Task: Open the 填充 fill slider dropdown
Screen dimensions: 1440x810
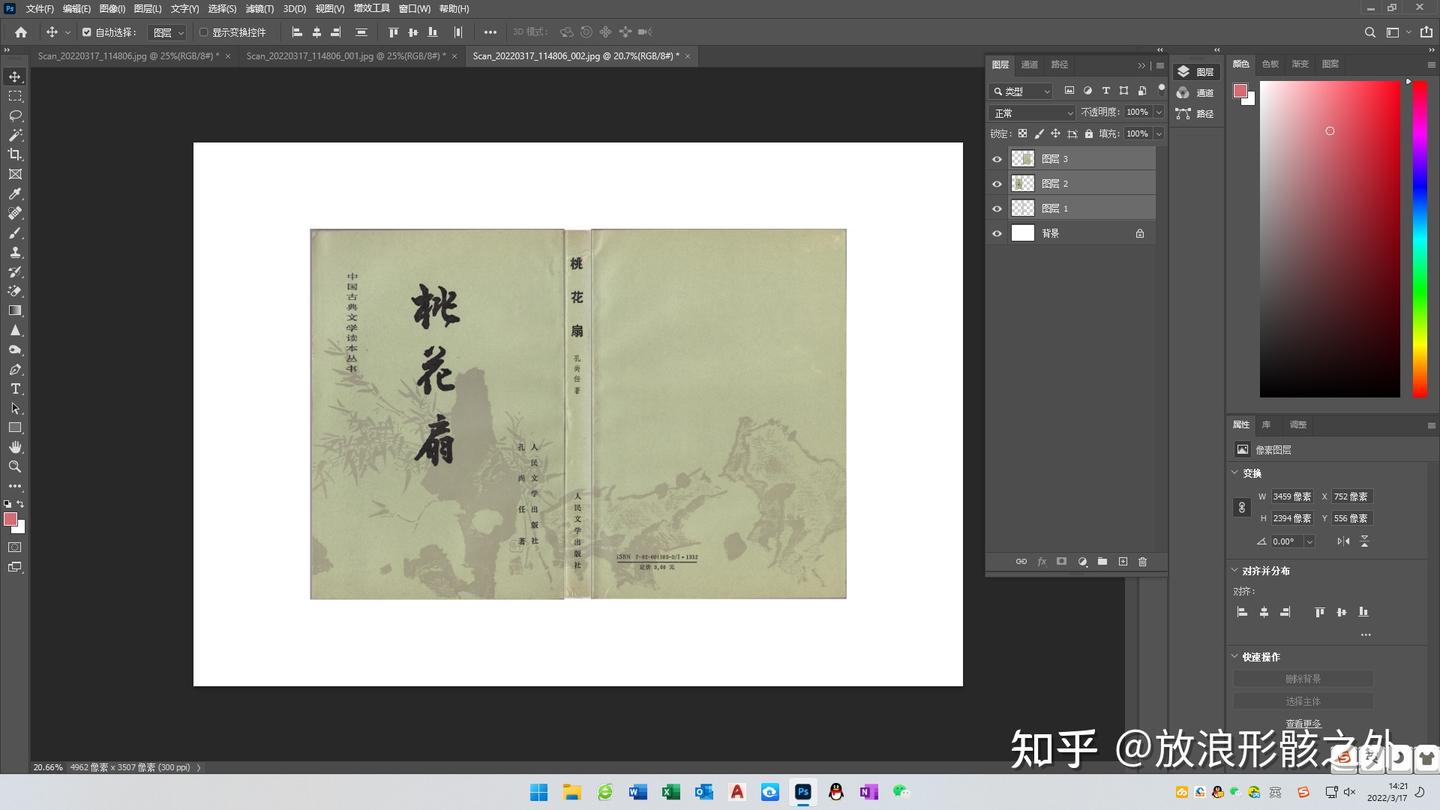Action: coord(1159,134)
